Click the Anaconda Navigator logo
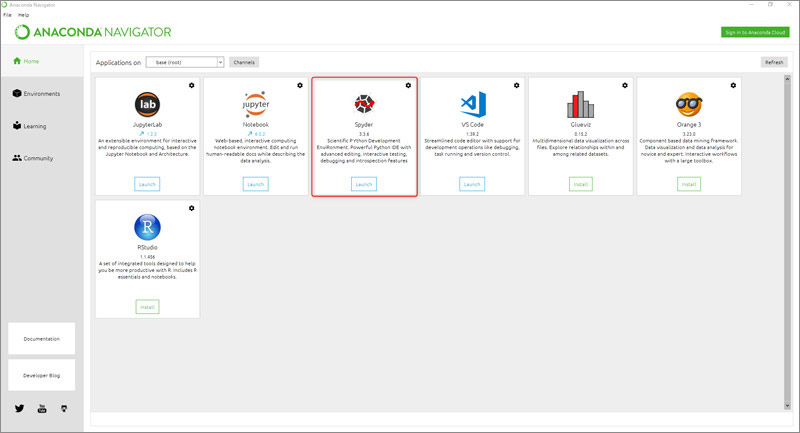 93,32
